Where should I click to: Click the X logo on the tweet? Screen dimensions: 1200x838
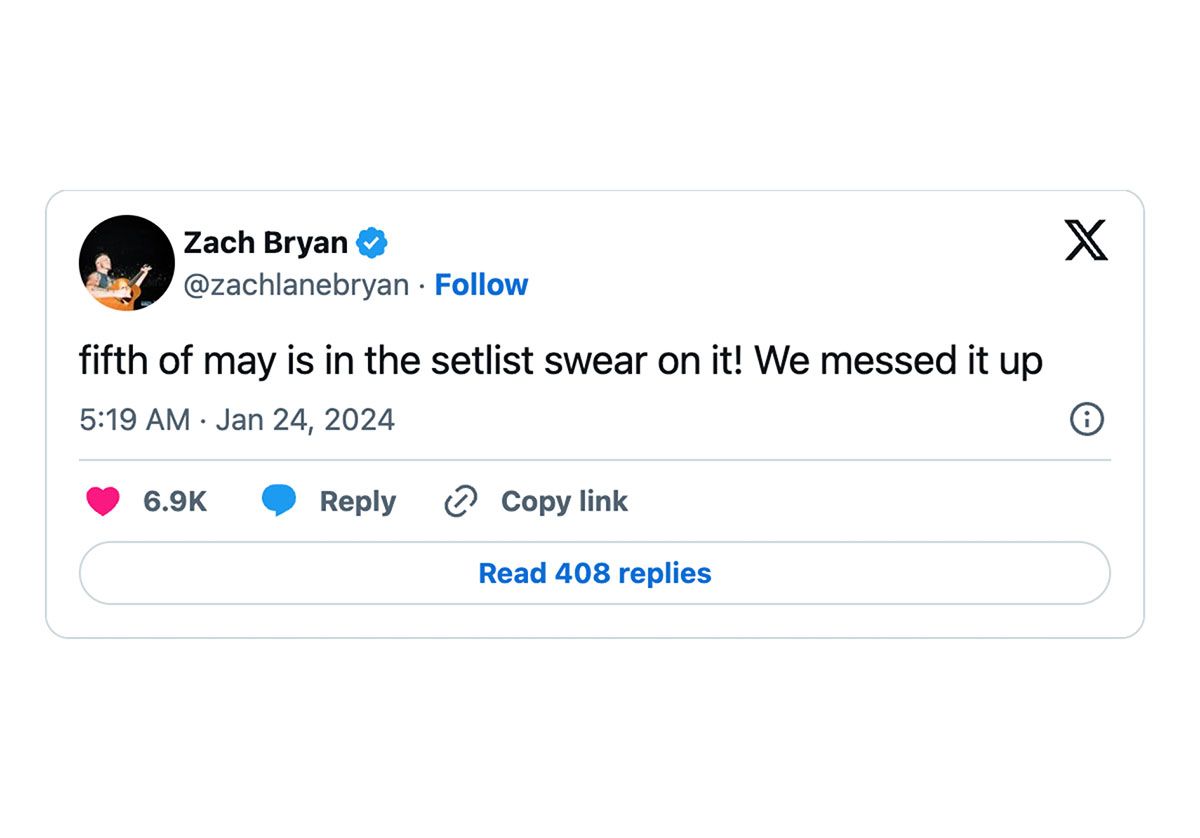click(1085, 241)
